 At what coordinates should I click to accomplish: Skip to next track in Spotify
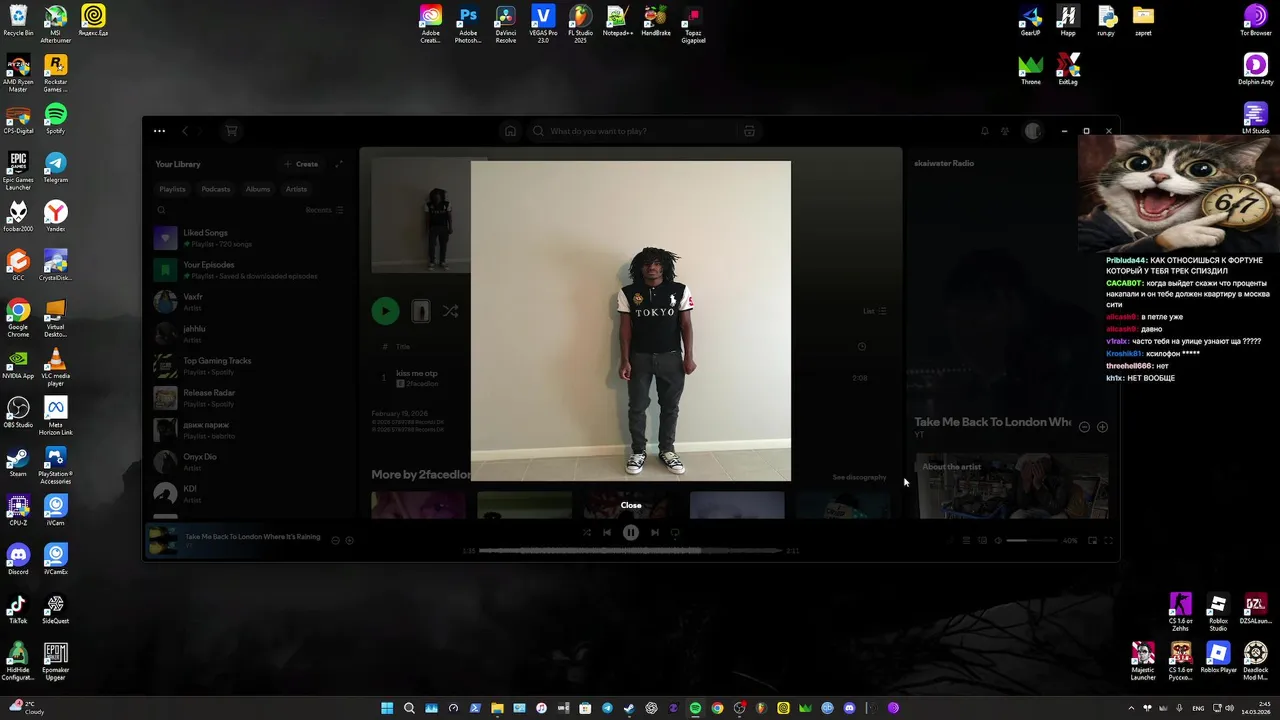(655, 533)
